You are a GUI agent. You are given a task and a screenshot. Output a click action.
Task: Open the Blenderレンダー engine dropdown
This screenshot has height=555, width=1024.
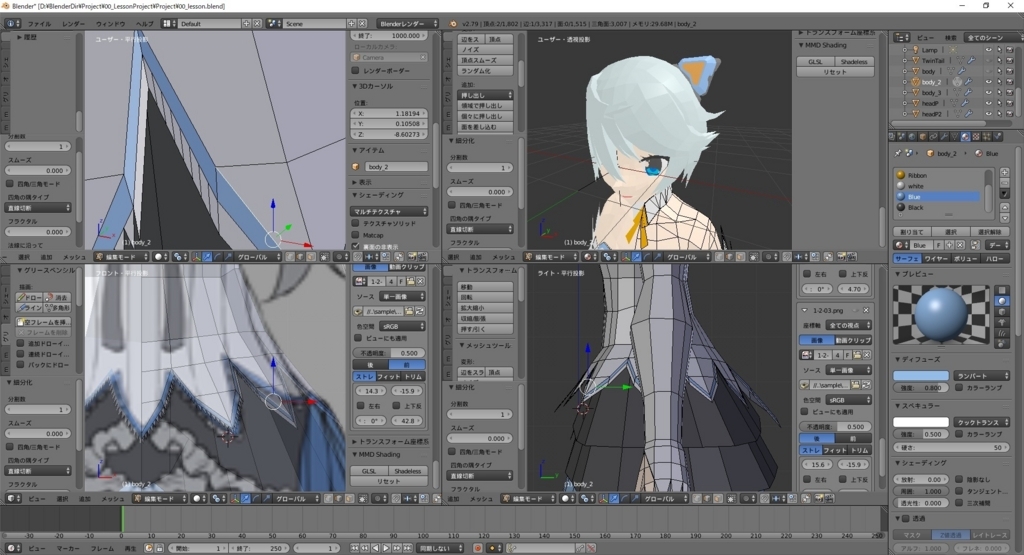pyautogui.click(x=408, y=24)
